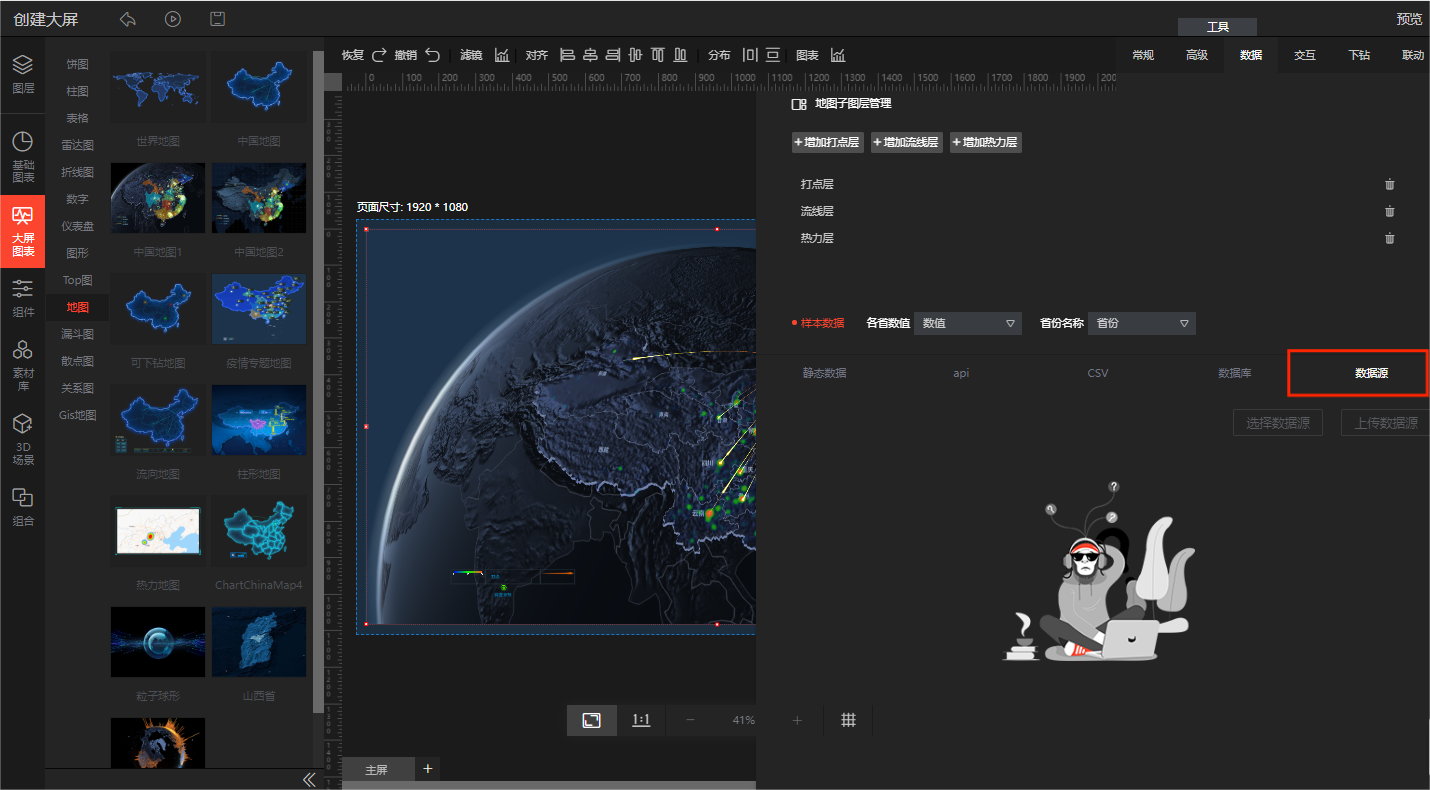Viewport: 1430px width, 790px height.
Task: Open the 各省数值 dropdown showing 数值
Action: click(x=968, y=323)
